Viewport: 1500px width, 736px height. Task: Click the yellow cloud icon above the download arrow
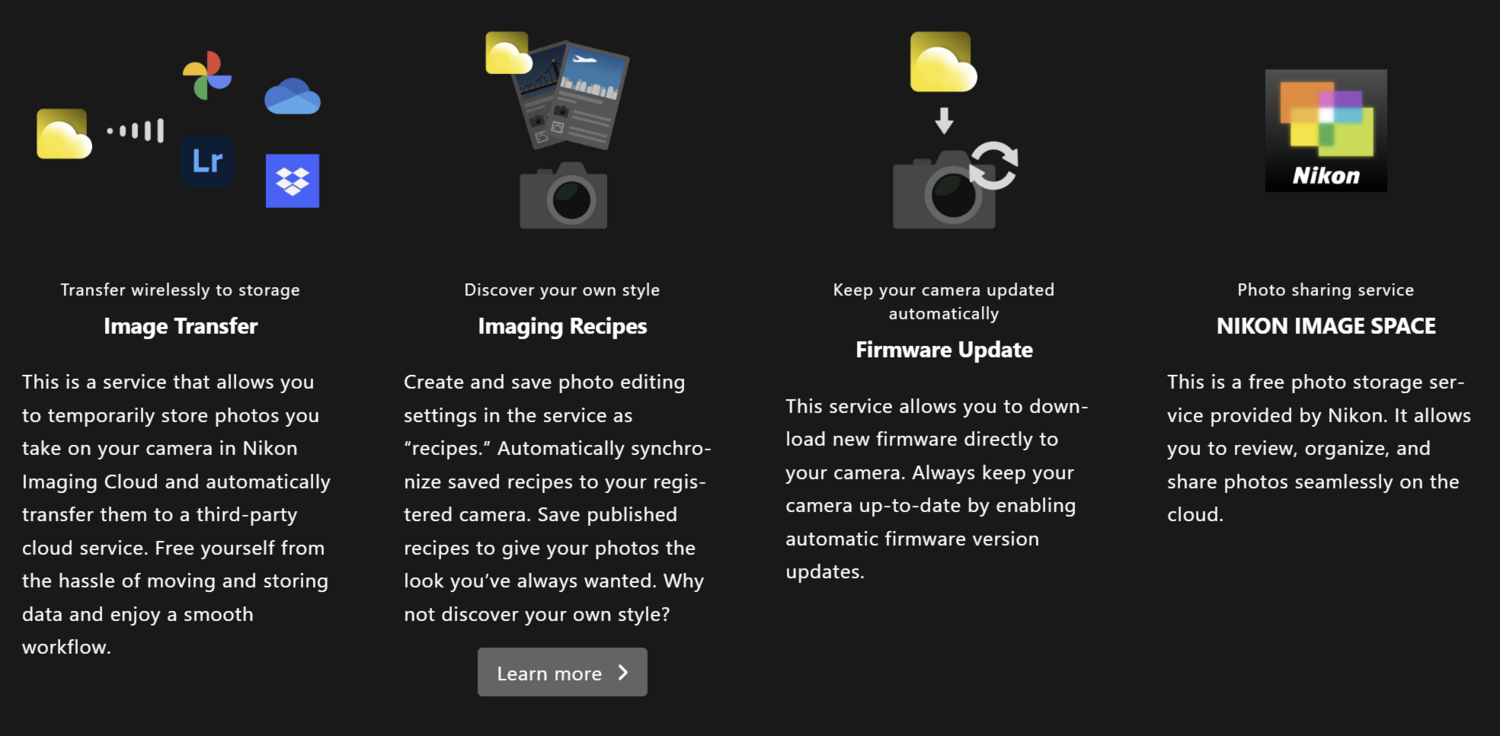pyautogui.click(x=943, y=62)
